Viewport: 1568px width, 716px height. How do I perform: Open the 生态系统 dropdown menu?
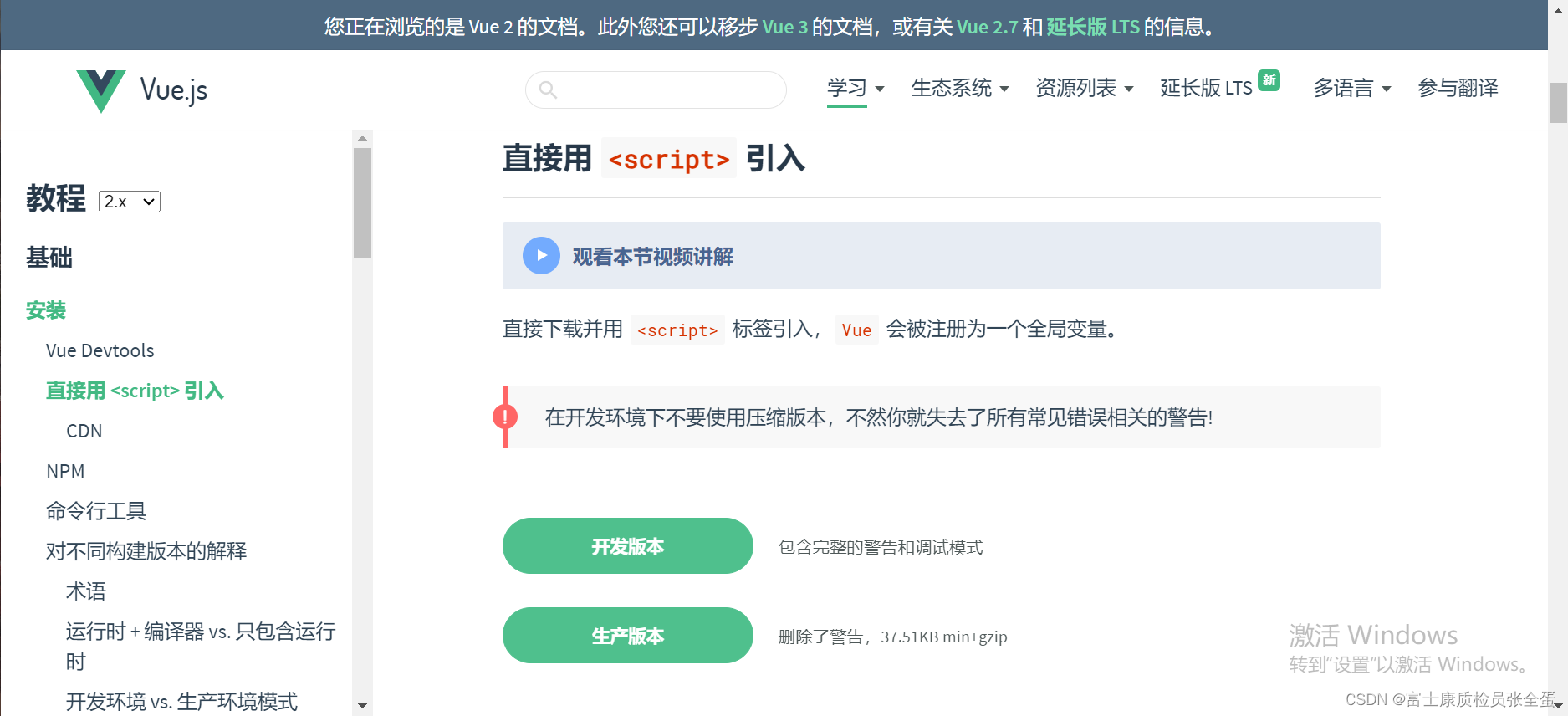tap(960, 88)
